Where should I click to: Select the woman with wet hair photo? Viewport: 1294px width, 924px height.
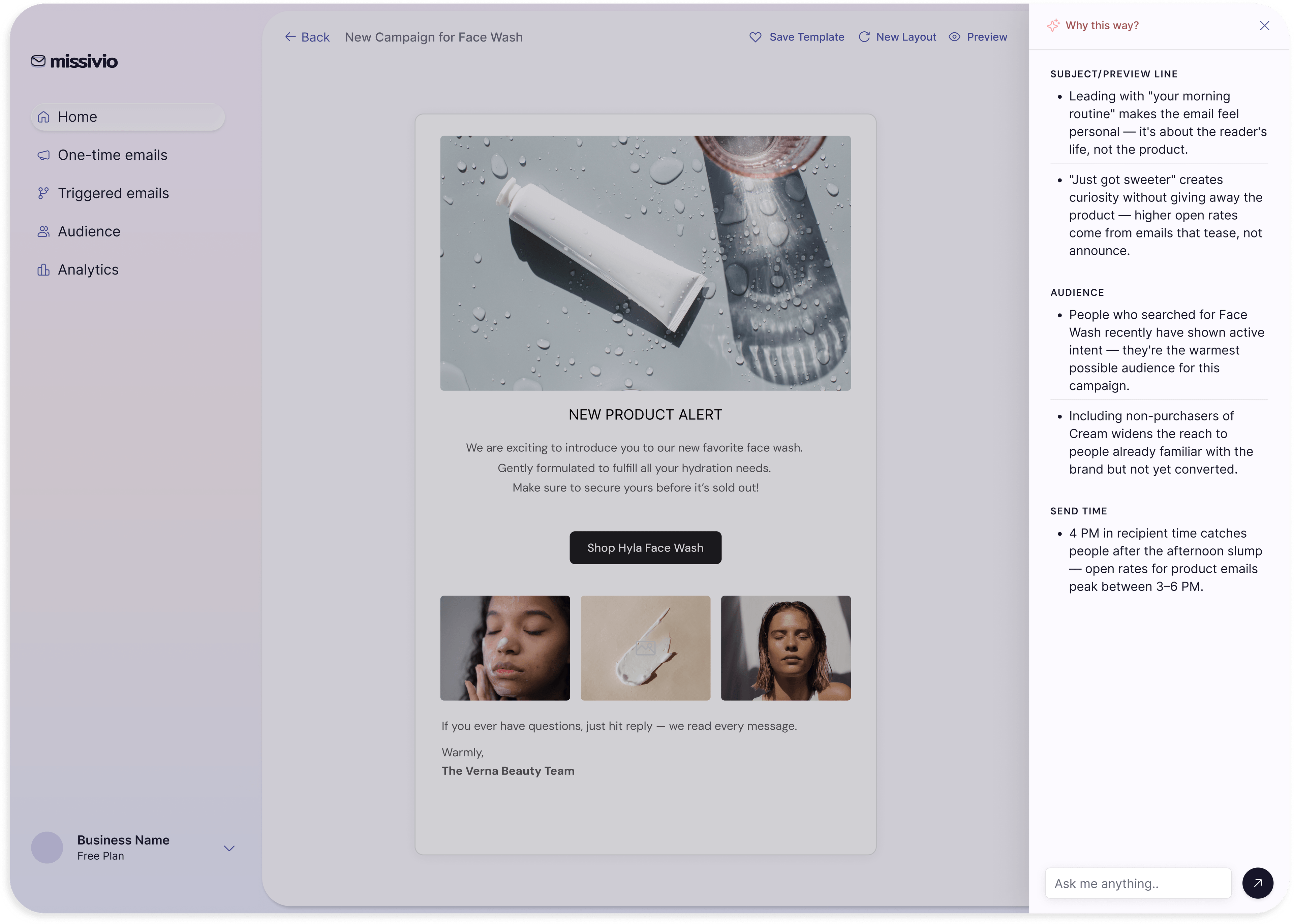[786, 647]
